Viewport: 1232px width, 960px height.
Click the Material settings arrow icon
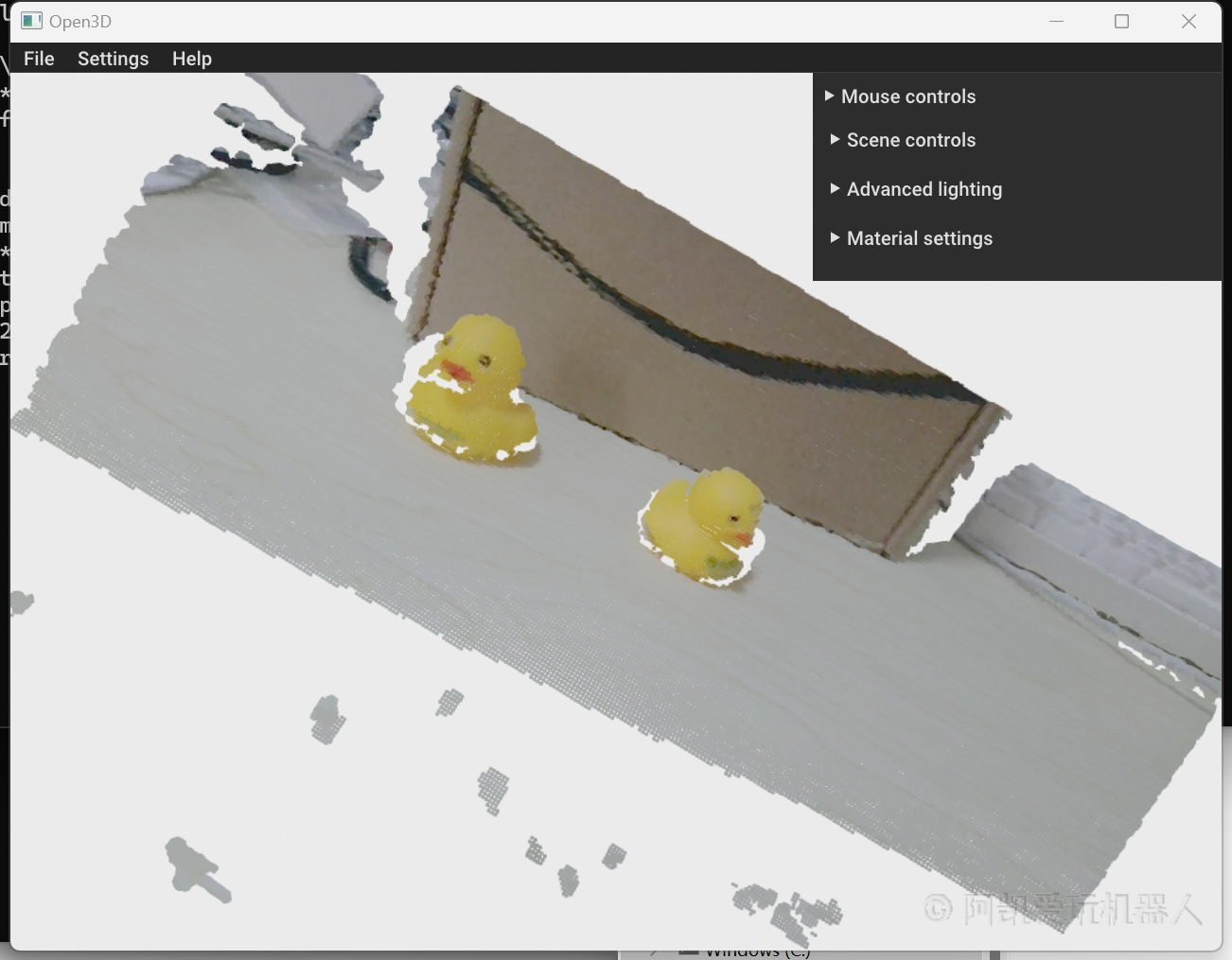click(x=835, y=237)
